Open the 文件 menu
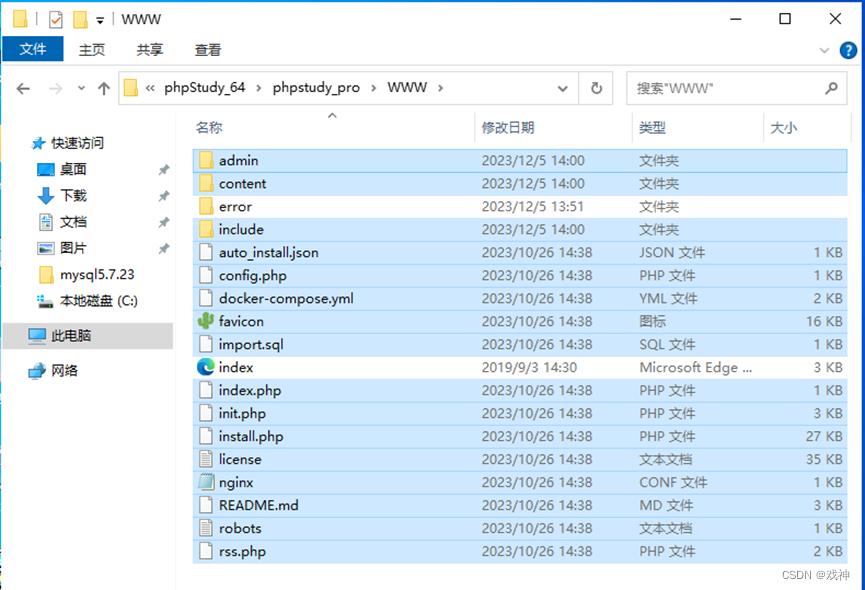This screenshot has width=865, height=590. coord(33,49)
